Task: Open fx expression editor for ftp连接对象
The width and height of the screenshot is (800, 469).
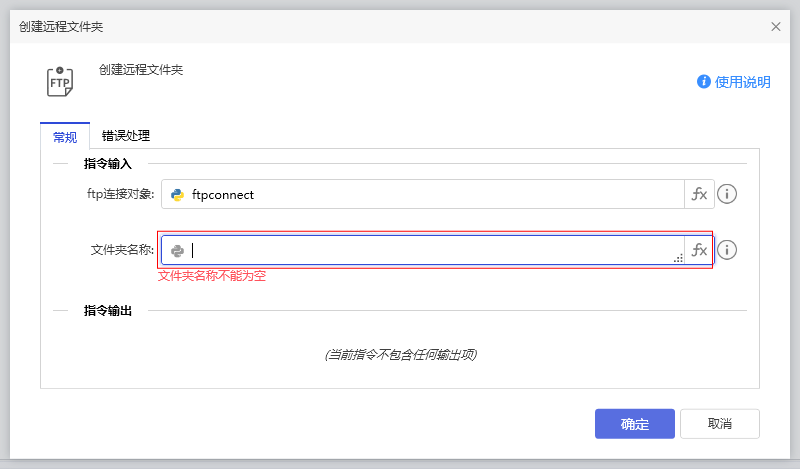Action: click(x=699, y=195)
